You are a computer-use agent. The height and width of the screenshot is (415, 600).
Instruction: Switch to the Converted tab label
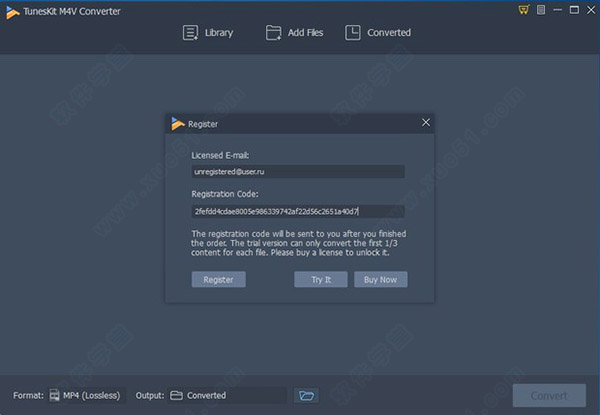[x=388, y=33]
